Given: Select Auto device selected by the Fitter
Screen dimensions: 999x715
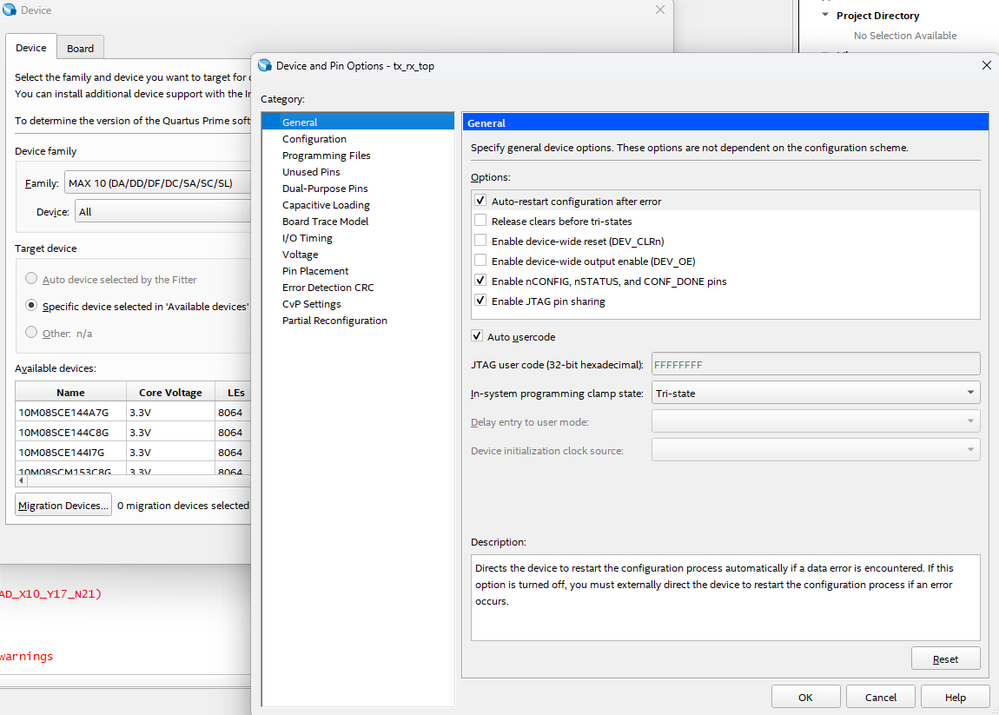Looking at the screenshot, I should click(x=32, y=280).
